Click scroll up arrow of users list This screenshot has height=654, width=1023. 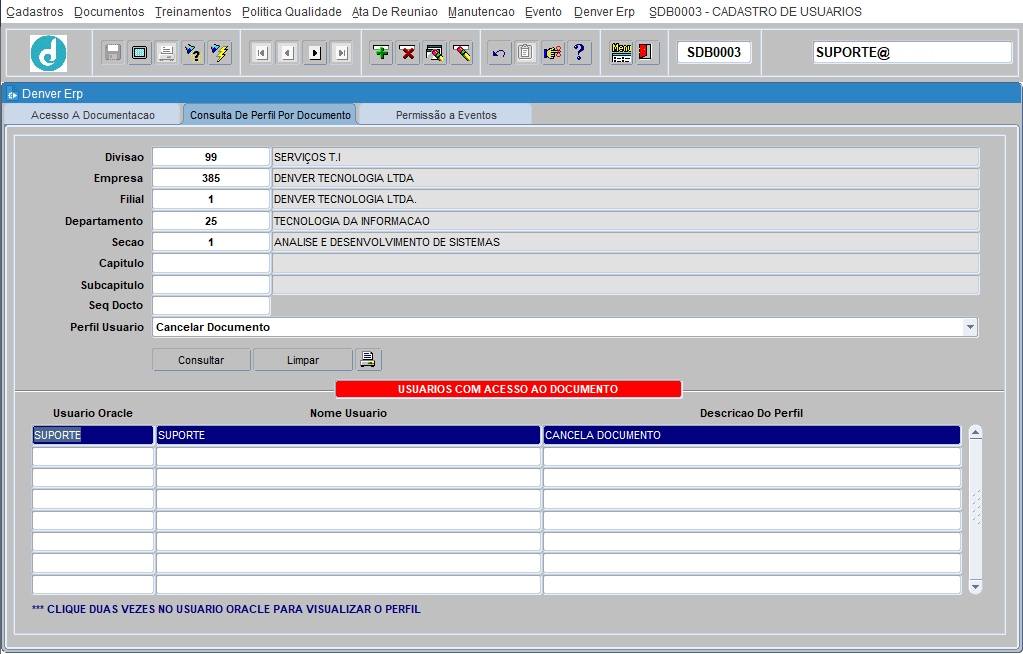point(975,432)
